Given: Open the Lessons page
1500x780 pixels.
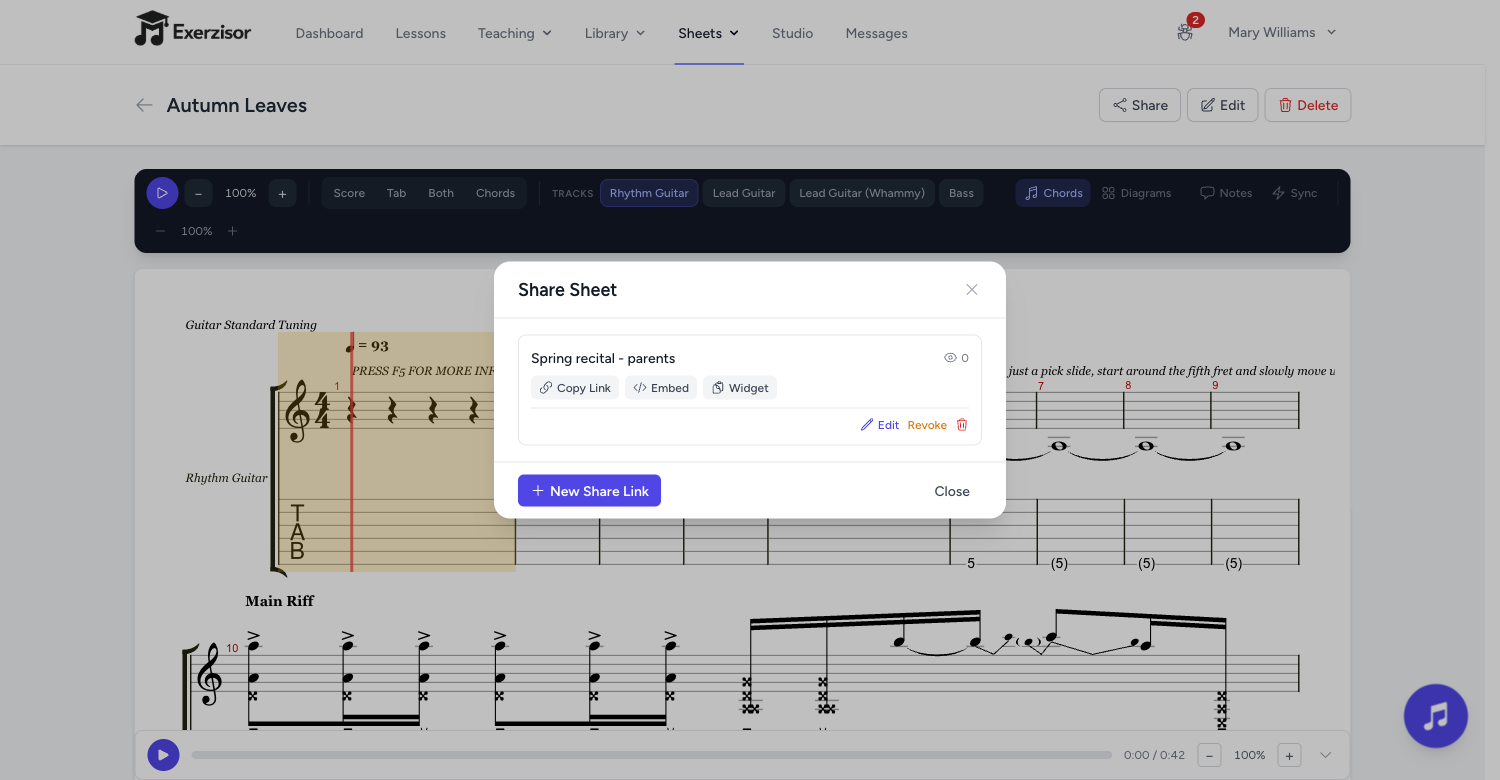Looking at the screenshot, I should coord(420,33).
